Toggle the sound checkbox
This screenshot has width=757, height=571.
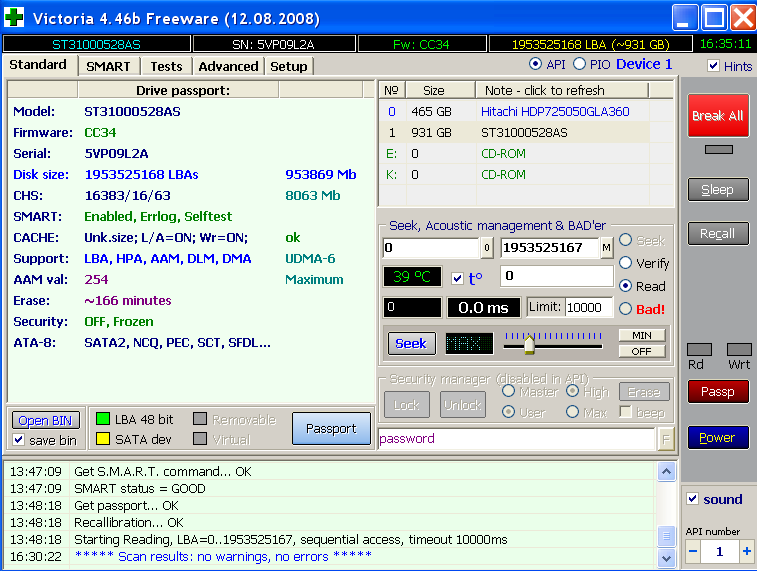[x=692, y=499]
